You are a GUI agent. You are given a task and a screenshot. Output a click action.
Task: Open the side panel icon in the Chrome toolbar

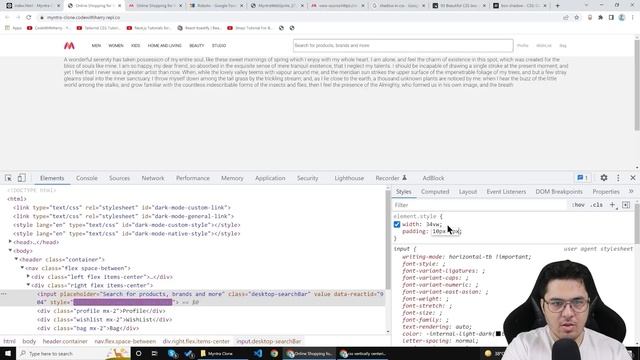click(611, 18)
